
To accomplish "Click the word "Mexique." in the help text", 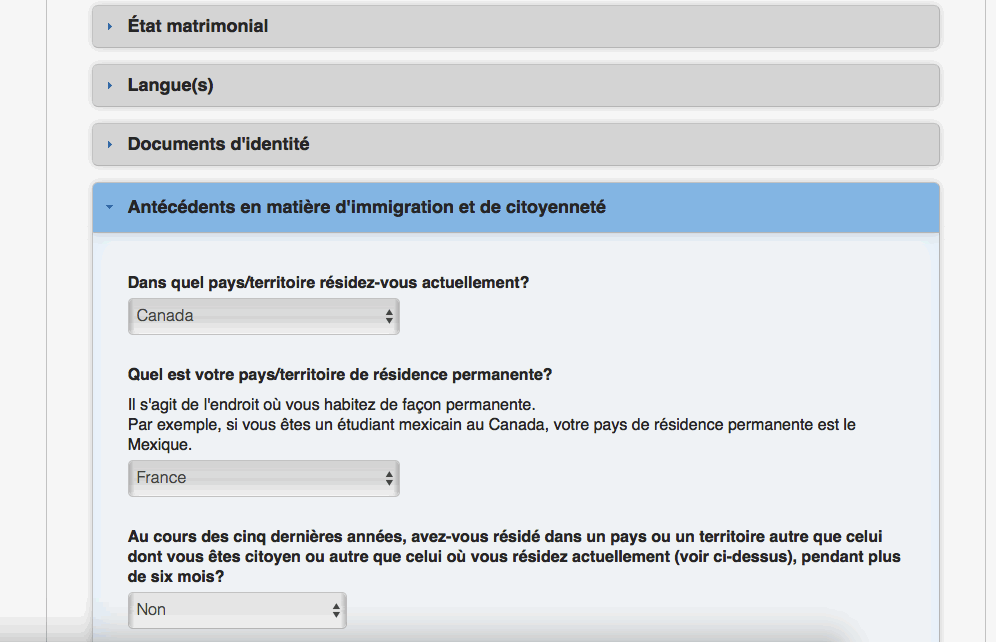I will 159,445.
